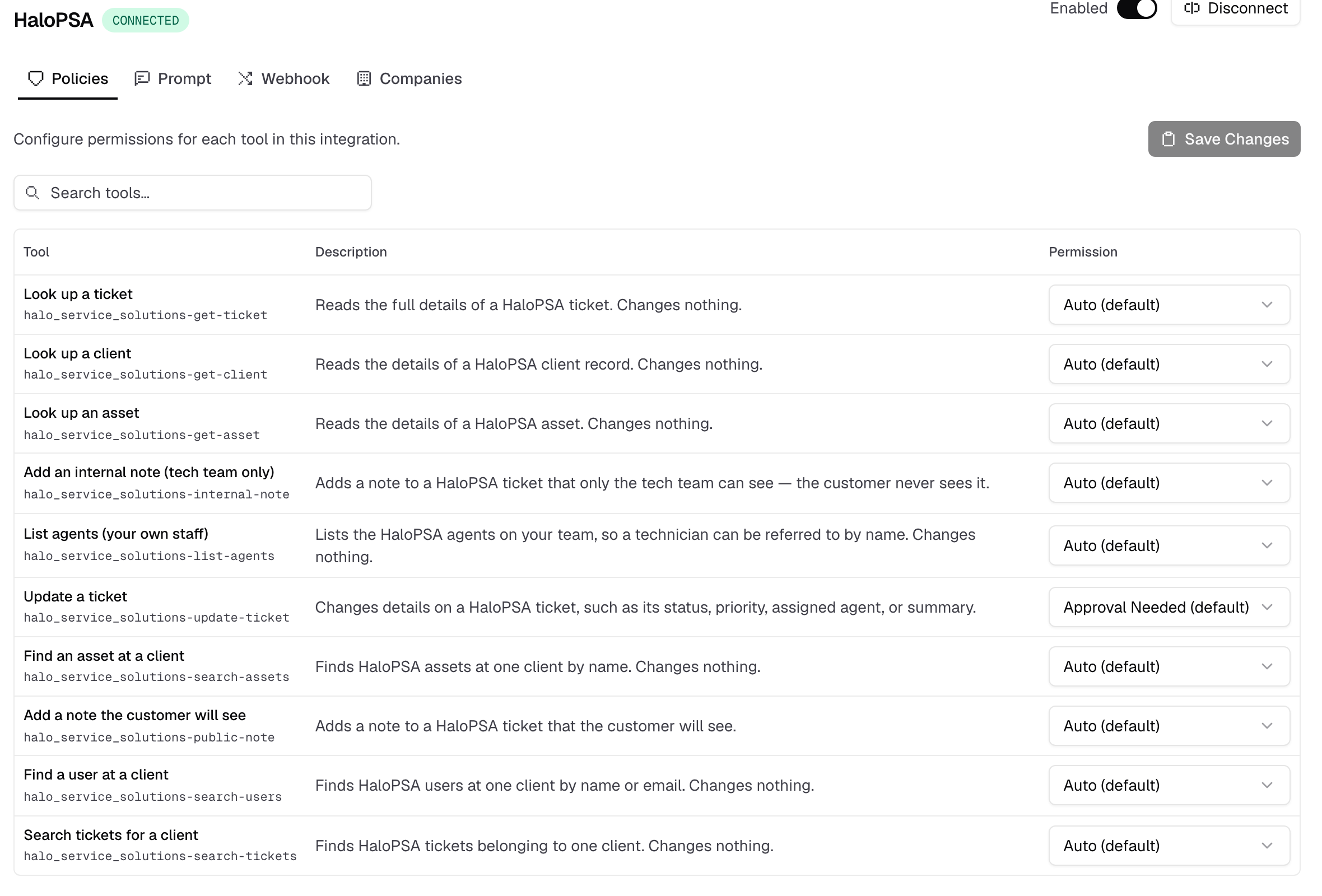The width and height of the screenshot is (1322, 896).
Task: Click "halo_service_solutions-get-client" identifier
Action: (145, 375)
